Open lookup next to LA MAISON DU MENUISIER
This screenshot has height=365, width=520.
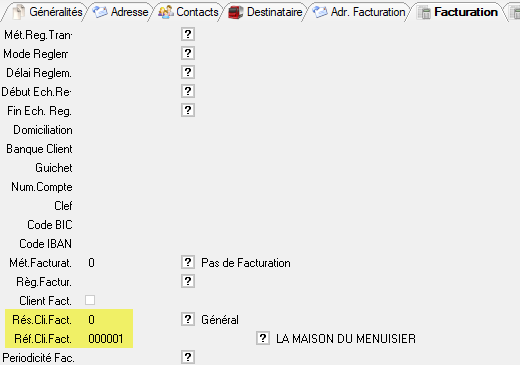(263, 338)
